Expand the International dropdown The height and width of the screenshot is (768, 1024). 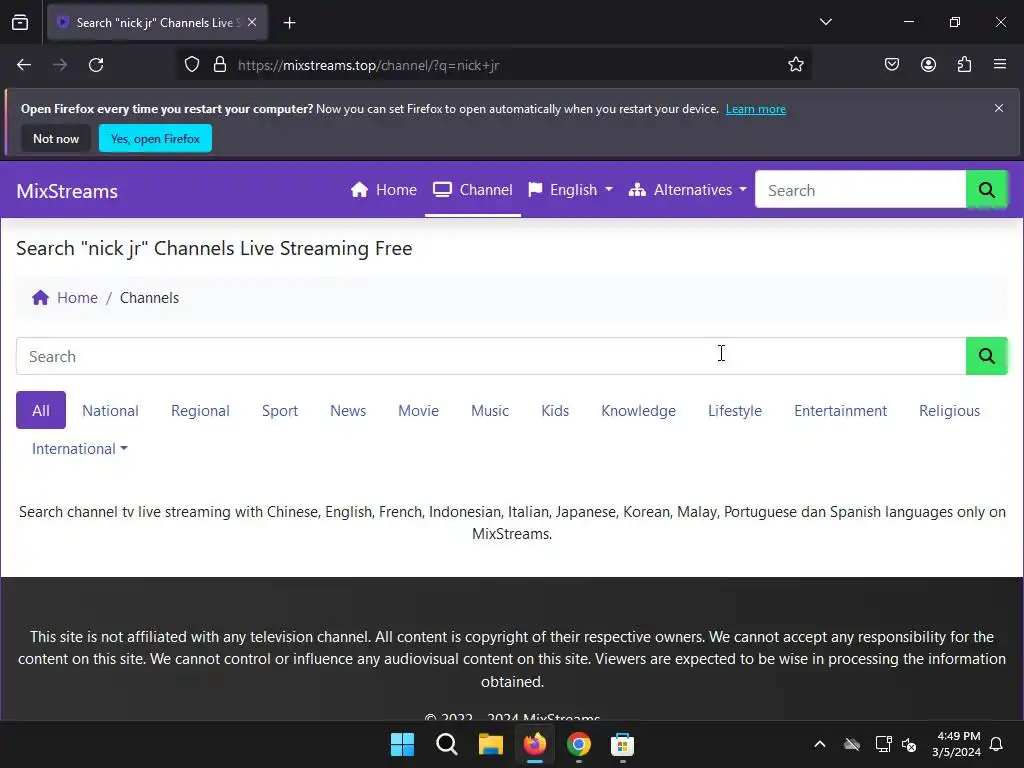[80, 449]
